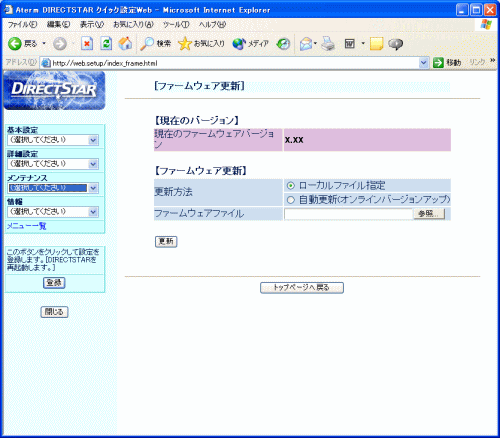Click the ファームウェアファイル label cell
The height and width of the screenshot is (438, 500).
click(x=218, y=214)
